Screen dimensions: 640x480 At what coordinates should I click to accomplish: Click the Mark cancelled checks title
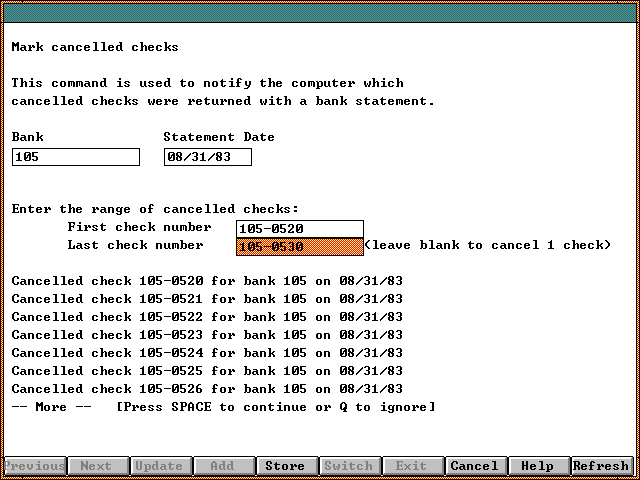point(95,47)
